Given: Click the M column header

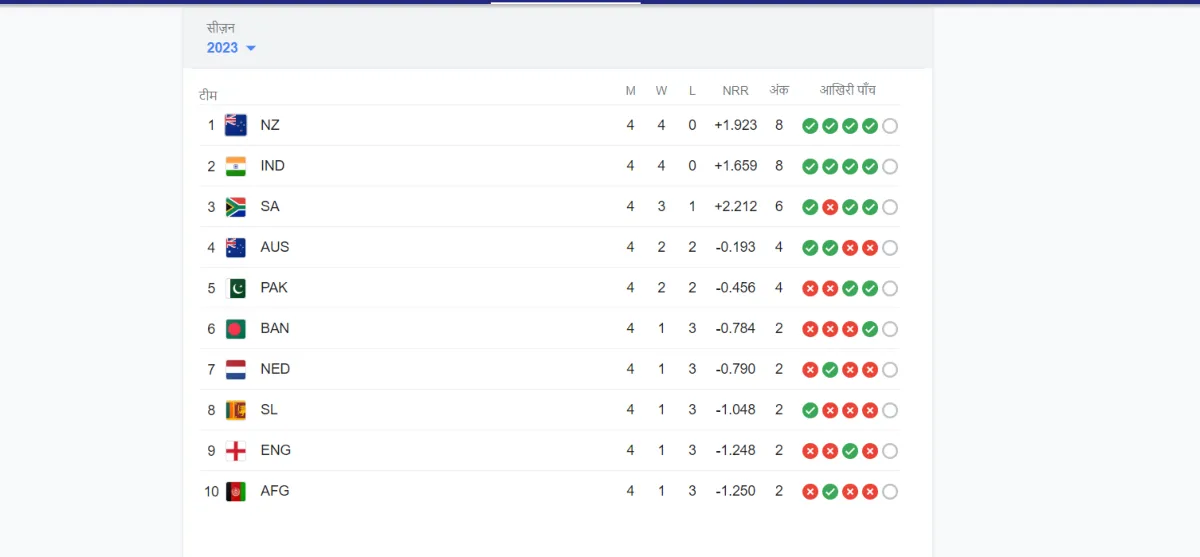Looking at the screenshot, I should [x=630, y=91].
